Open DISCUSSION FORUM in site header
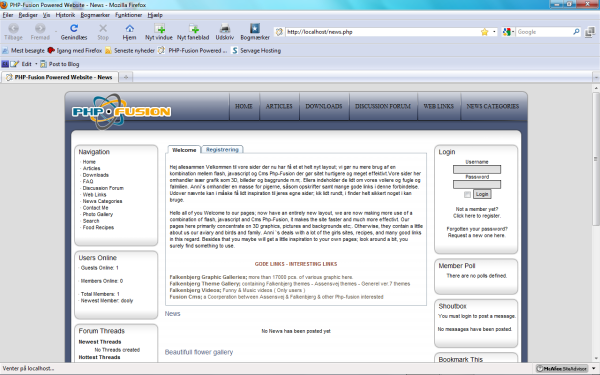 [383, 106]
